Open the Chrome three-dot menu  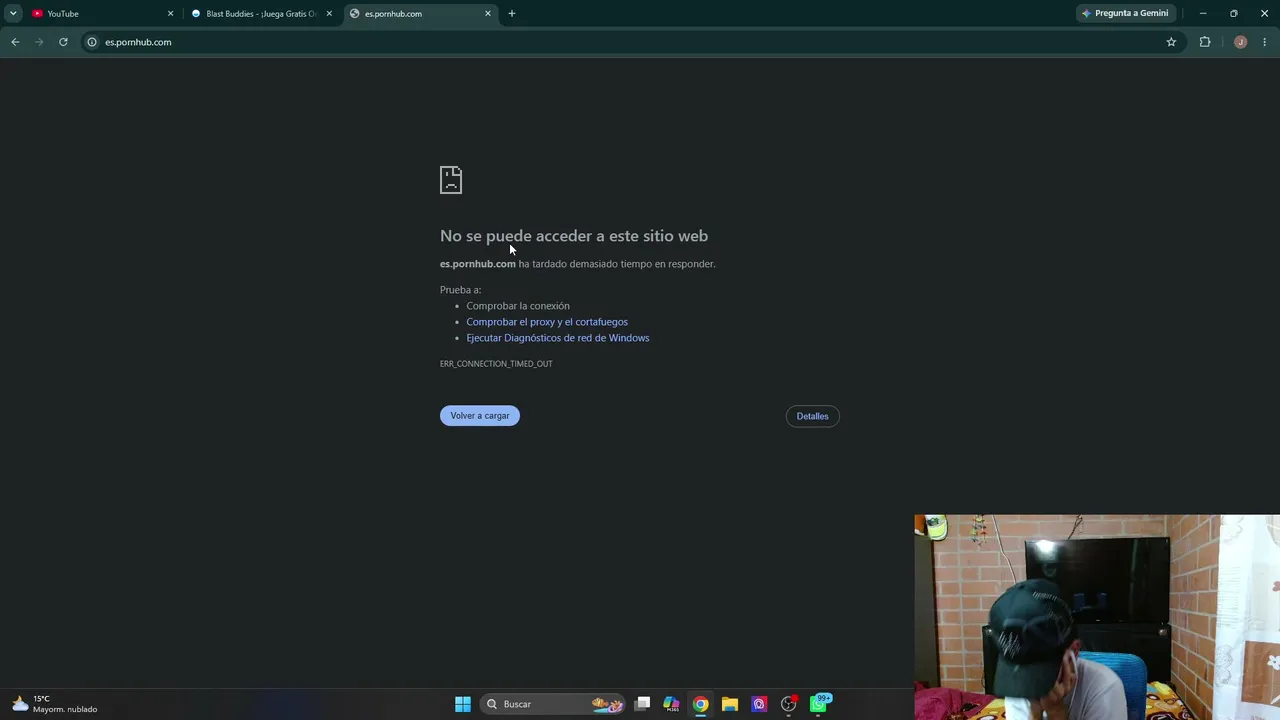(x=1265, y=42)
